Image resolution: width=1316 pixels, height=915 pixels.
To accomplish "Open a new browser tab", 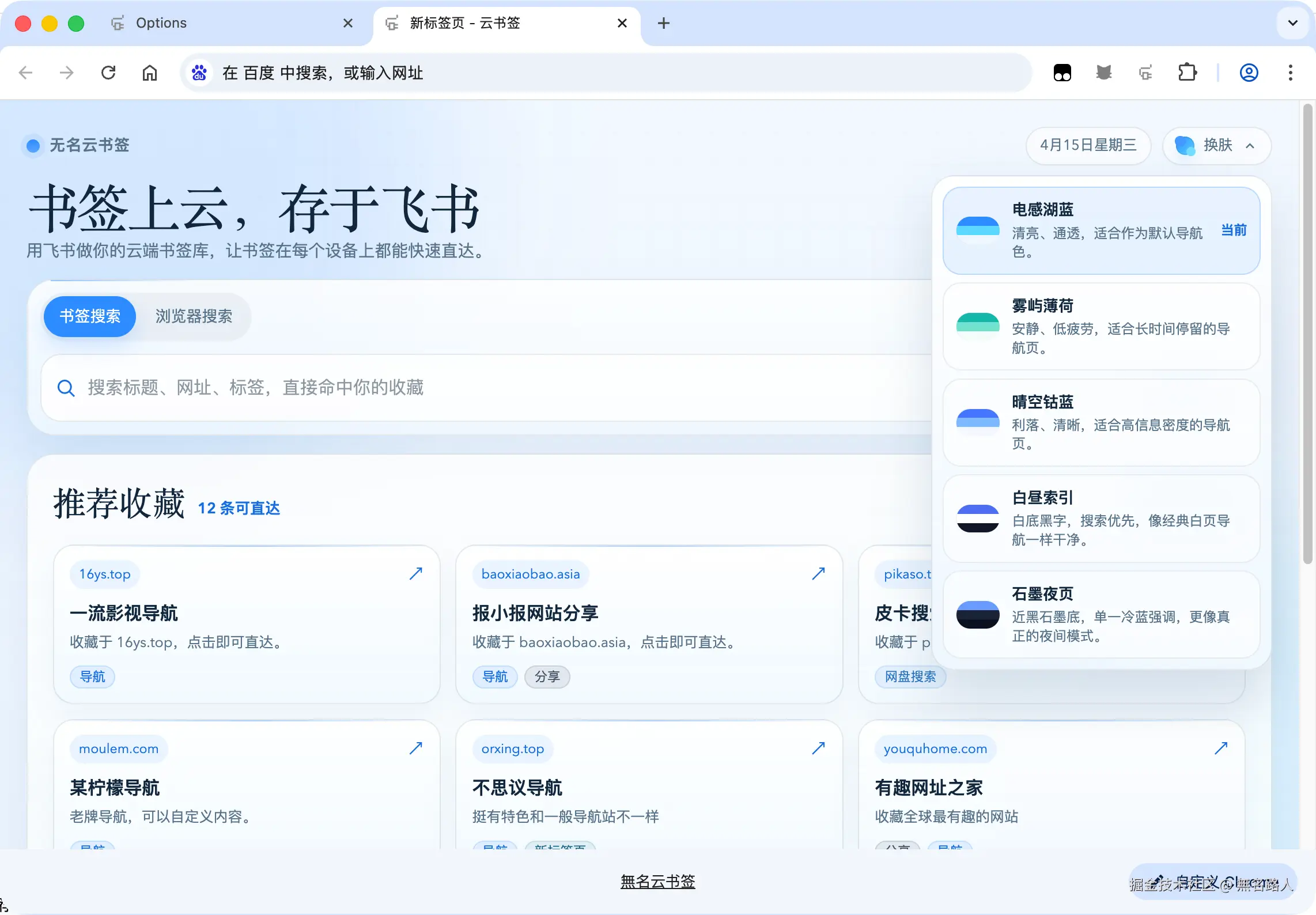I will (x=664, y=23).
